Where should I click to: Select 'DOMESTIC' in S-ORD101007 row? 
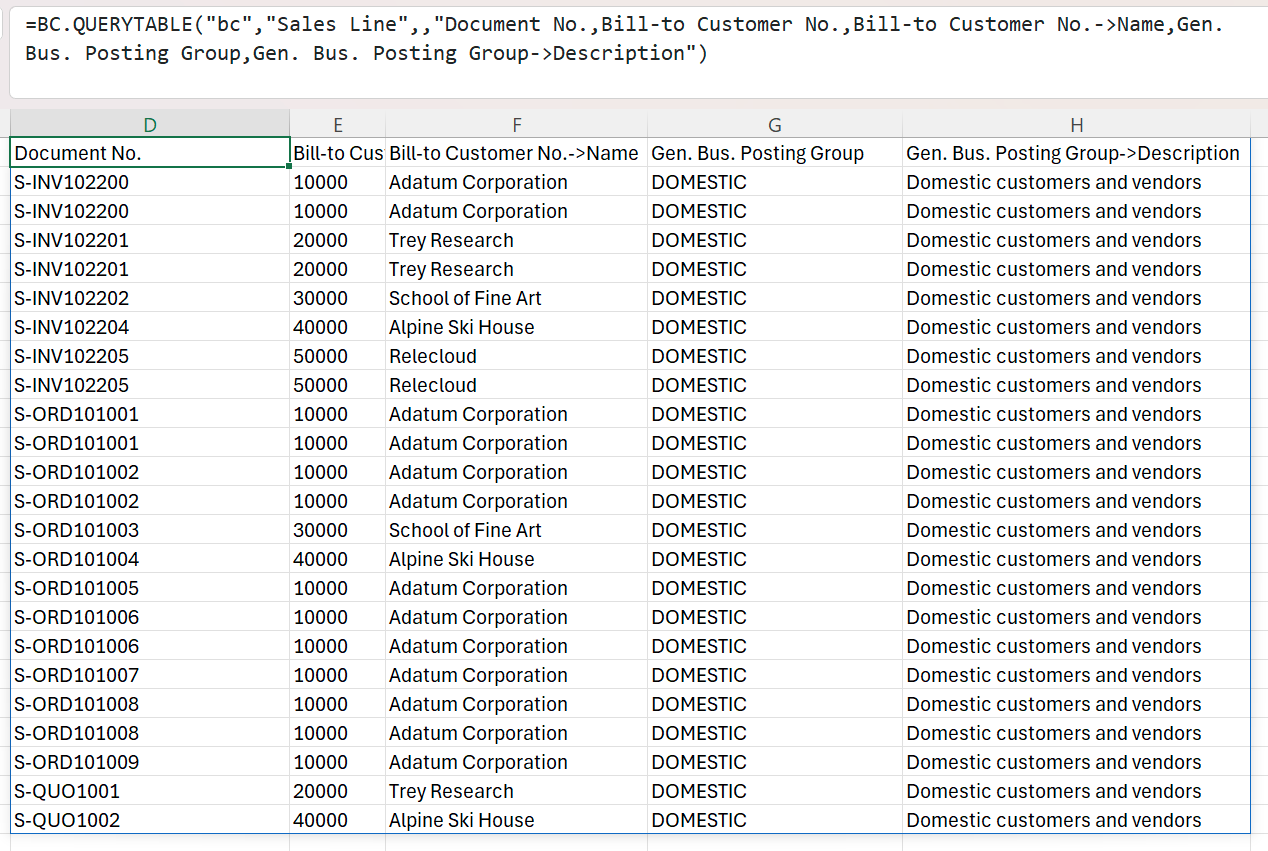pyautogui.click(x=775, y=675)
